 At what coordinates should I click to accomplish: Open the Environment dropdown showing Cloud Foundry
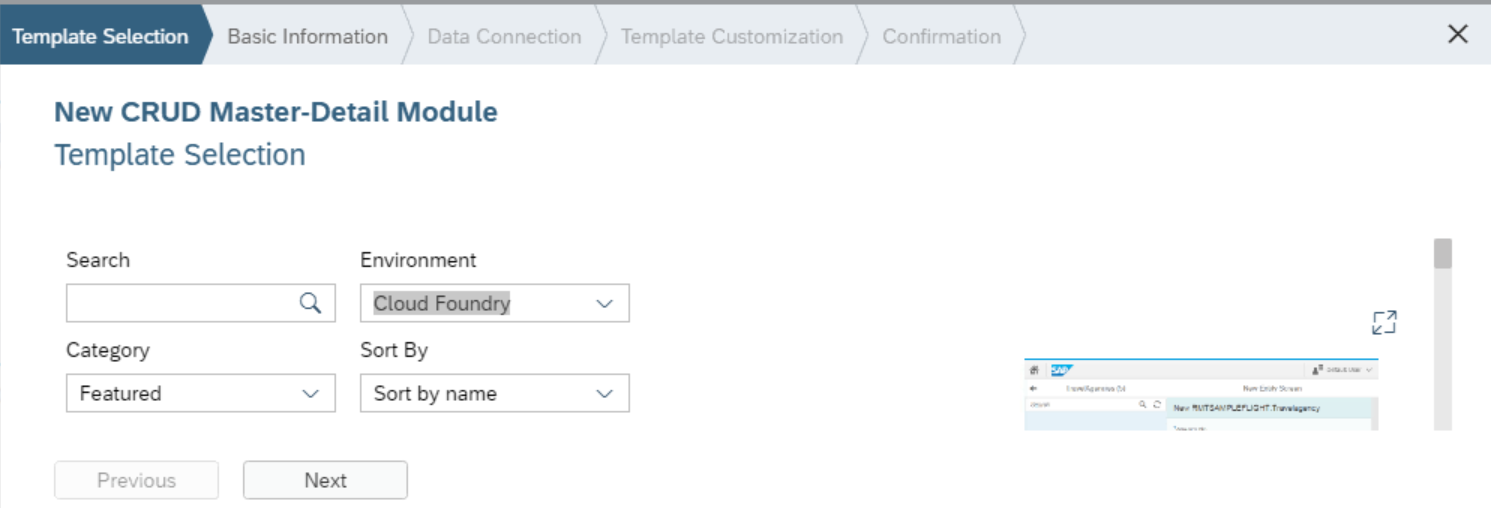[x=495, y=303]
